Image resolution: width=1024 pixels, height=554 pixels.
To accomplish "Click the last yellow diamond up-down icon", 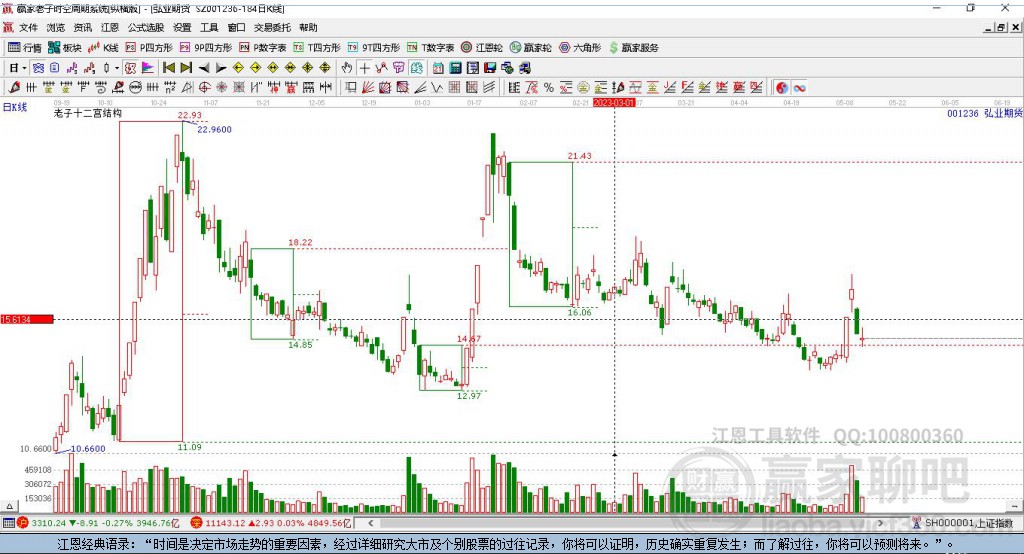I will pos(325,67).
